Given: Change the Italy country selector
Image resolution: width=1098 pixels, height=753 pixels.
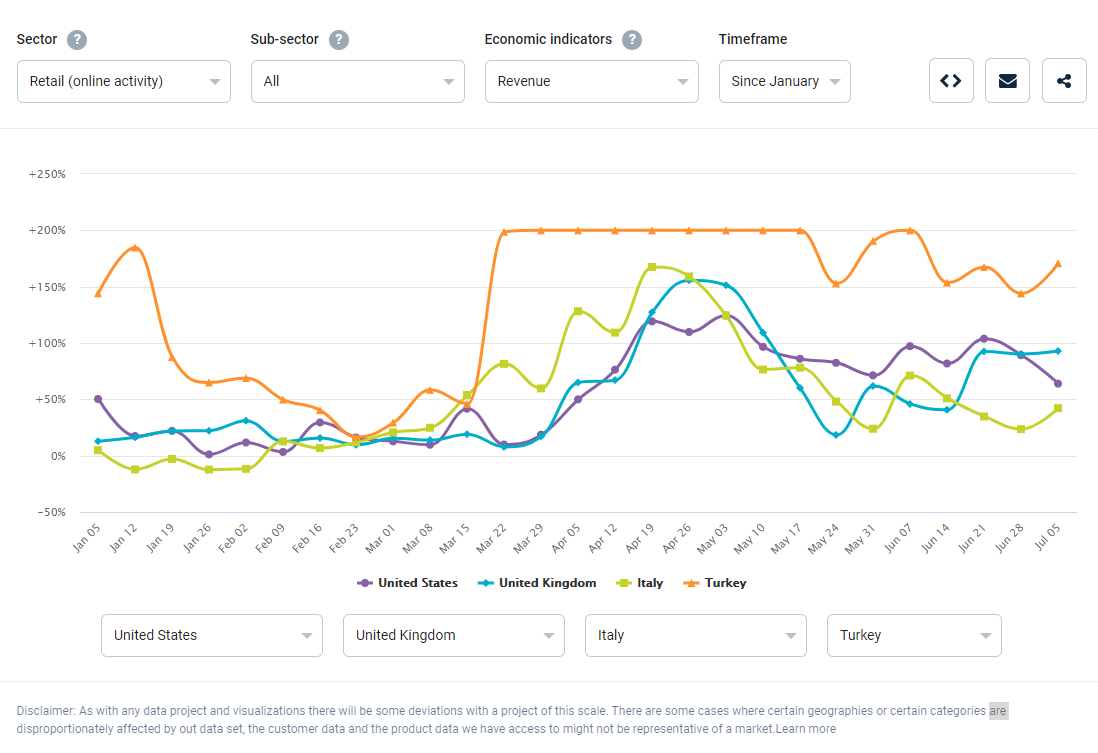Looking at the screenshot, I should tap(695, 635).
